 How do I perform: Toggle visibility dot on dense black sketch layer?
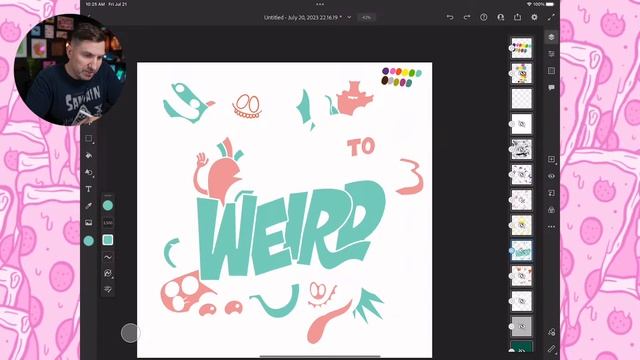tap(512, 149)
